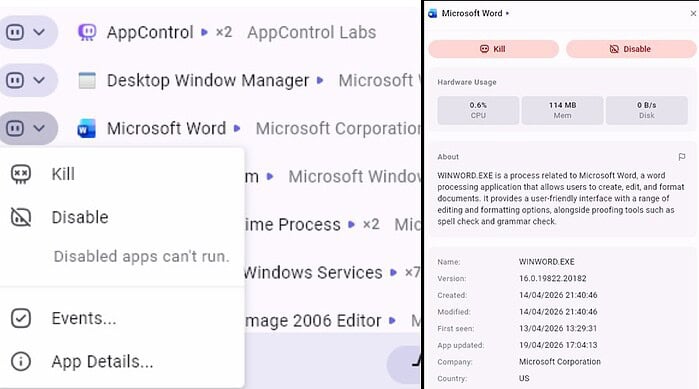Click the pink Kill button in the details panel

click(493, 49)
